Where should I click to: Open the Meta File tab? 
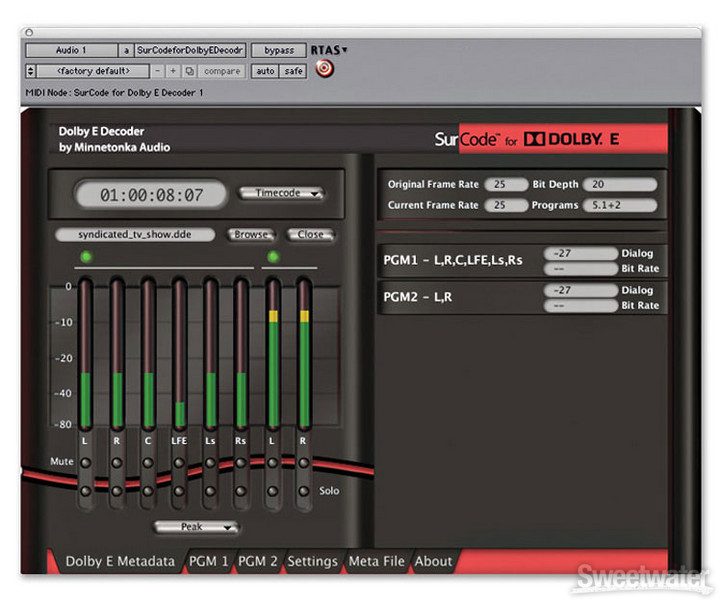pyautogui.click(x=376, y=561)
